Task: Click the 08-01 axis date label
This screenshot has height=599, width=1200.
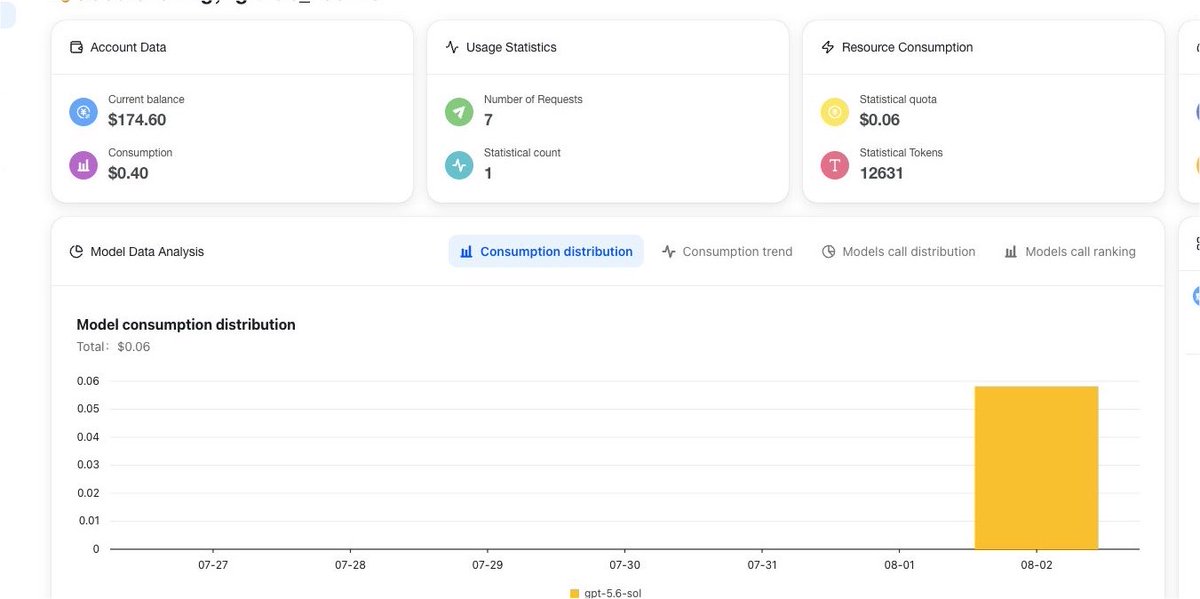Action: (899, 565)
